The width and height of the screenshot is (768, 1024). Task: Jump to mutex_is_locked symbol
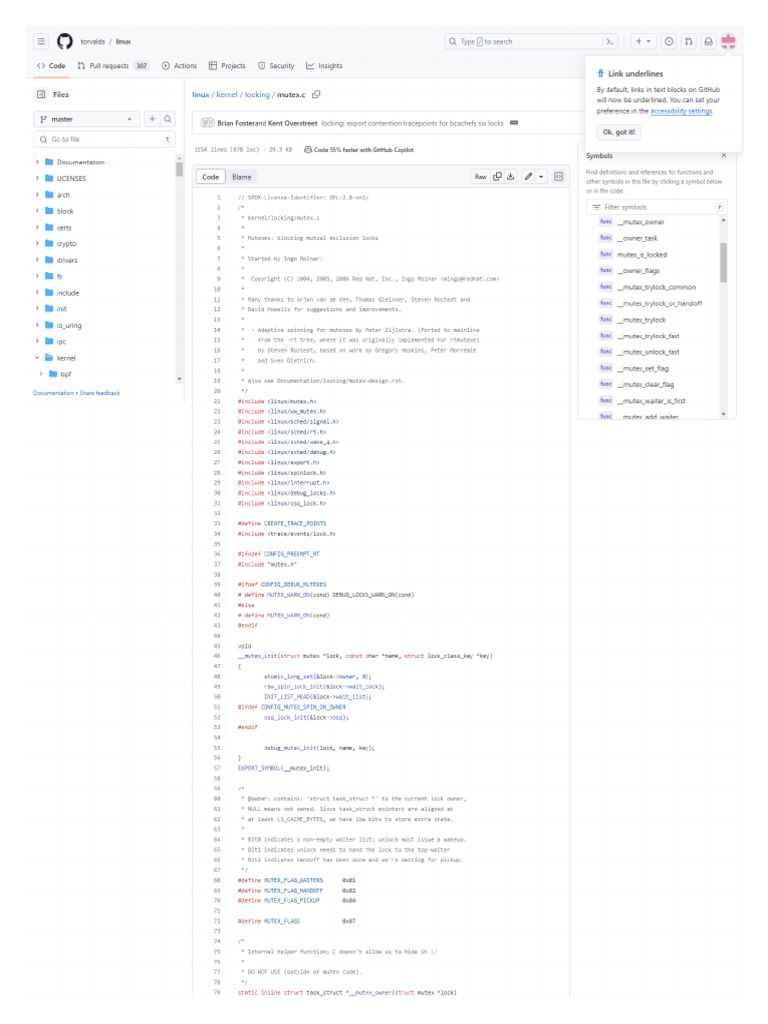642,255
